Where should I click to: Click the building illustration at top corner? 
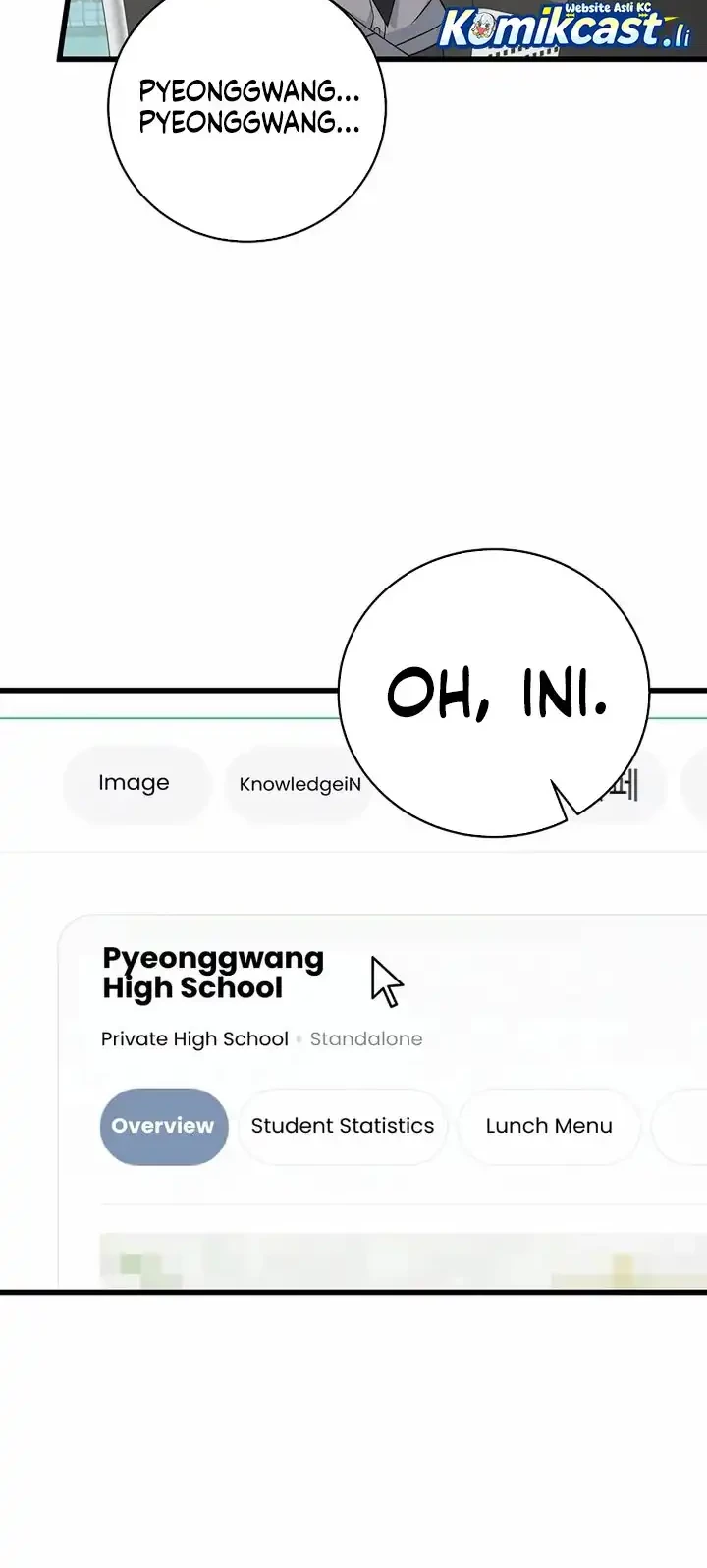(x=90, y=27)
